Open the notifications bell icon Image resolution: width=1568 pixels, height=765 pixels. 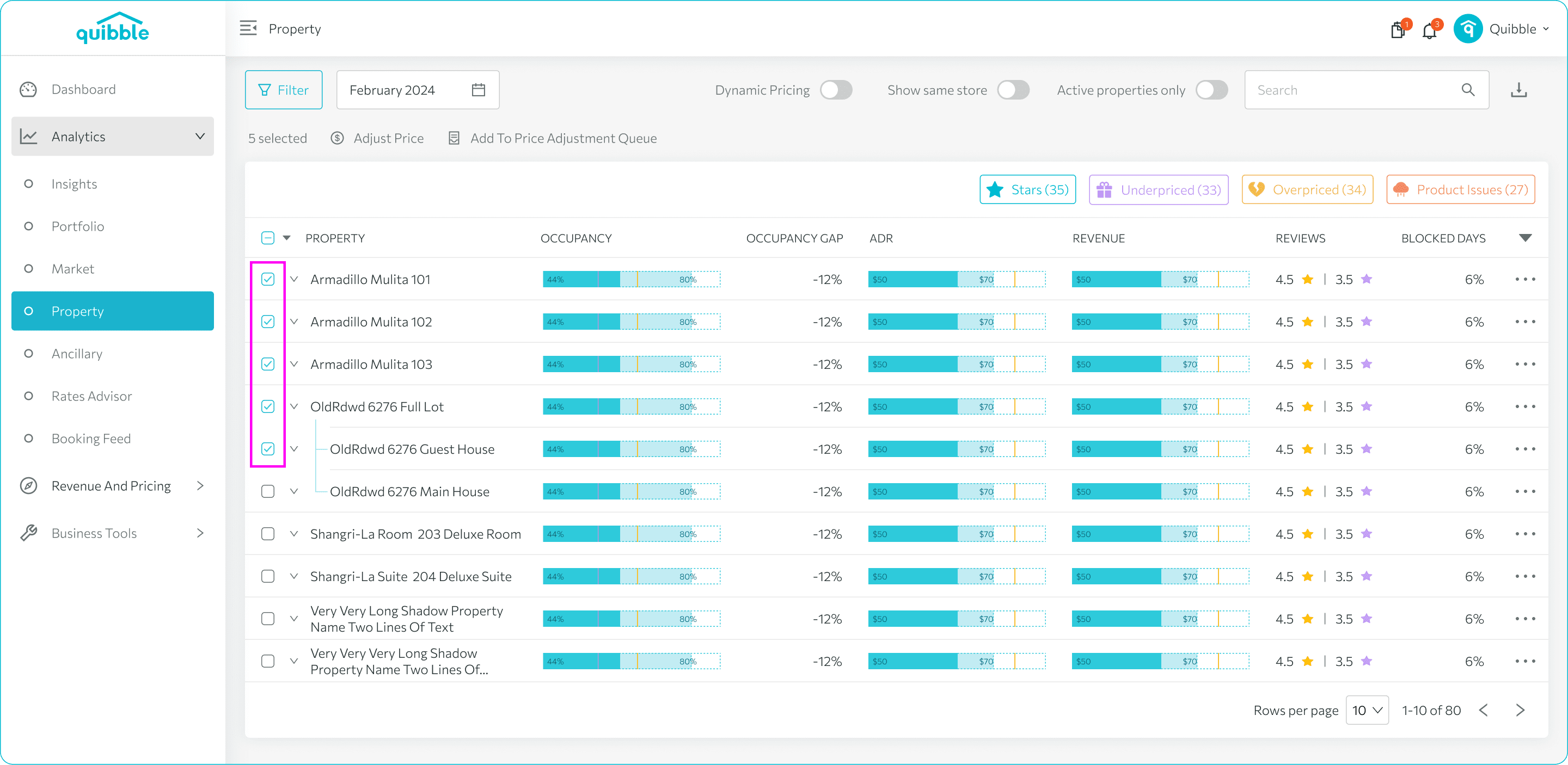pyautogui.click(x=1429, y=30)
